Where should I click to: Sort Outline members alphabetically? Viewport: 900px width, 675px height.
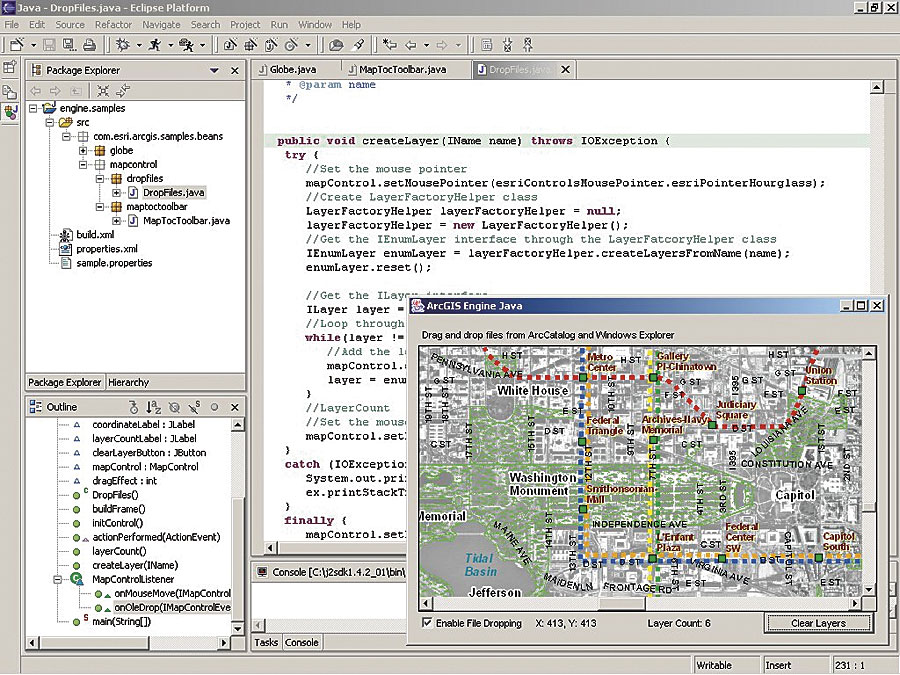click(154, 407)
